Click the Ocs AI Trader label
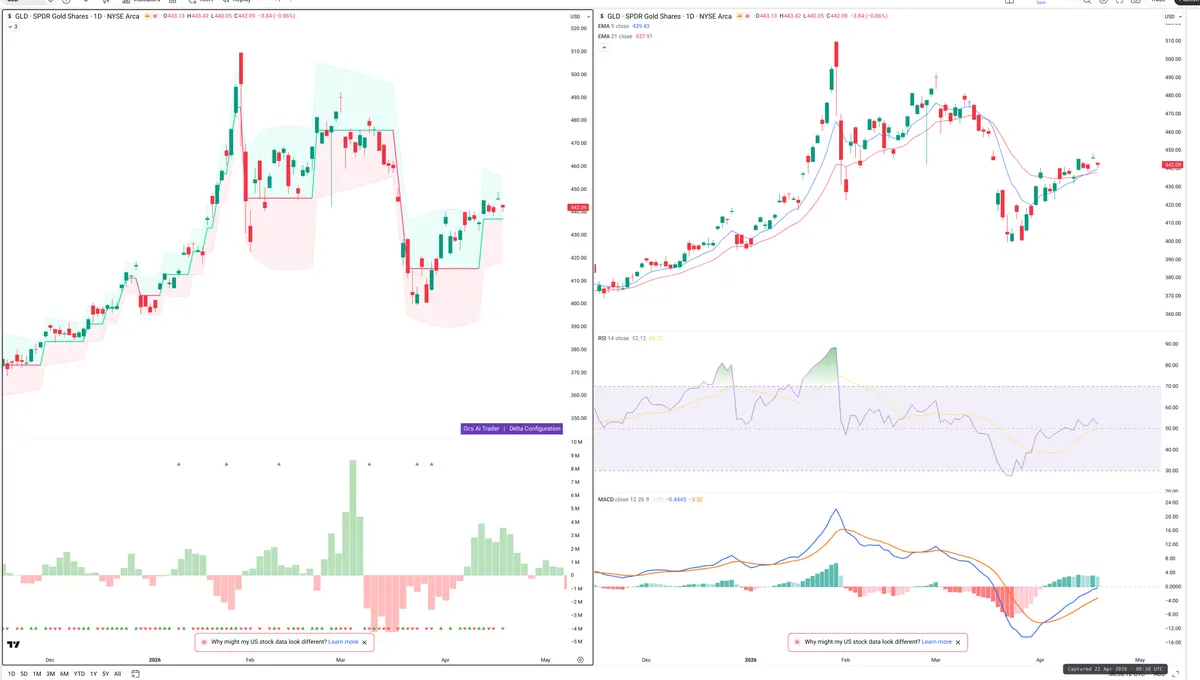The image size is (1200, 680). (480, 428)
